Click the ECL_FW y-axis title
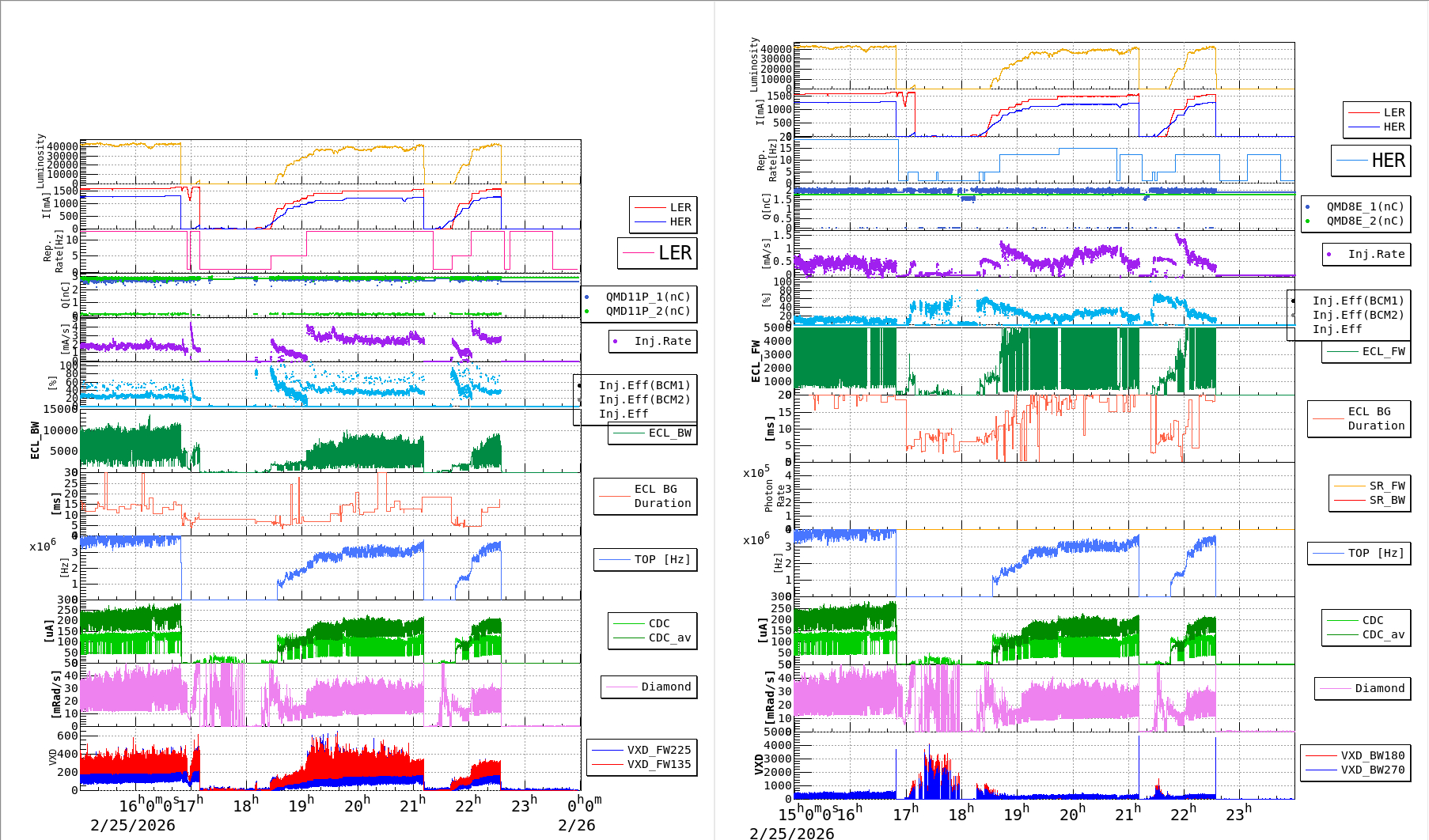 click(756, 361)
